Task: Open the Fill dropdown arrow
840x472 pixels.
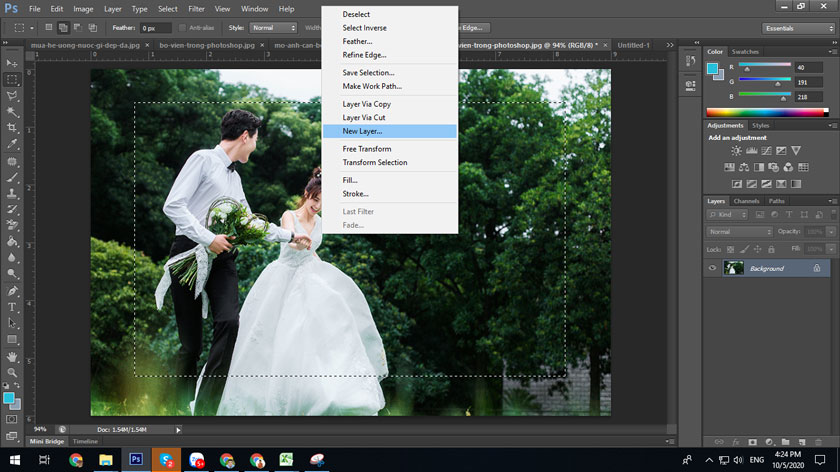Action: coord(831,249)
